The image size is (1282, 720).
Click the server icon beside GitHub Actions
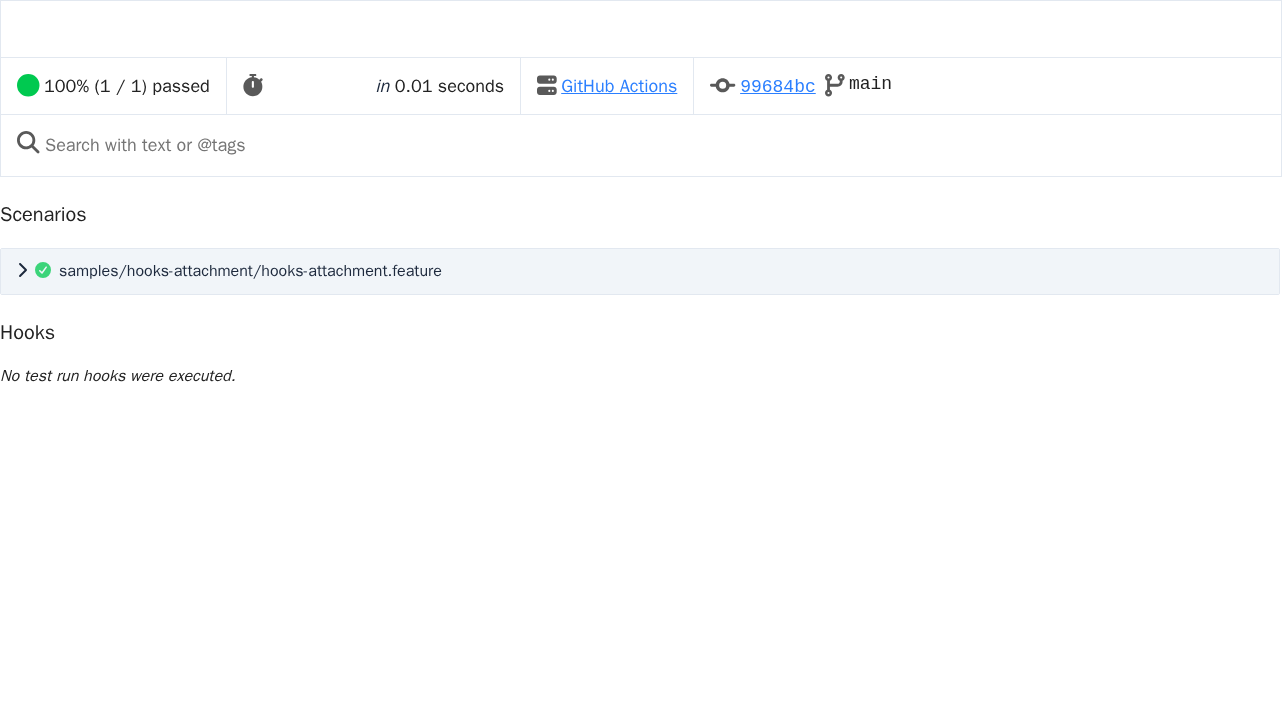(x=547, y=86)
